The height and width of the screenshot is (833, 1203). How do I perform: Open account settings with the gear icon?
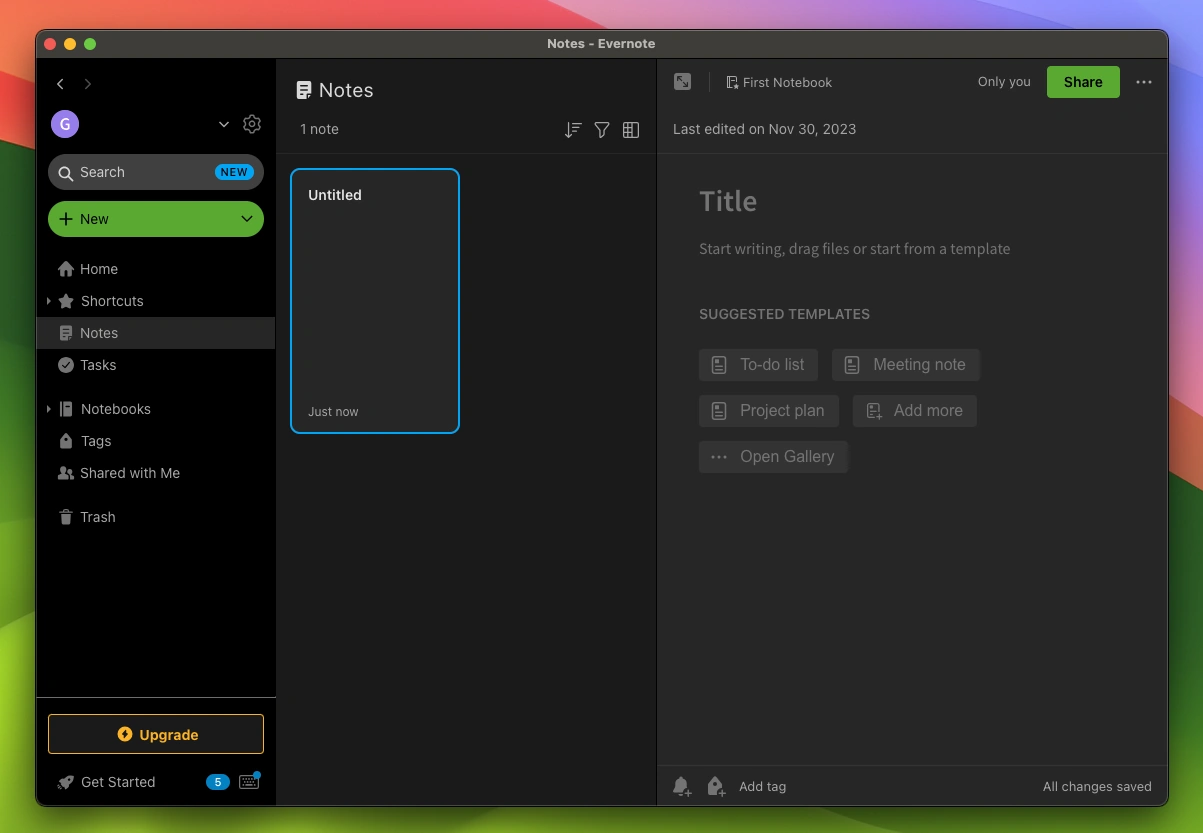click(252, 123)
